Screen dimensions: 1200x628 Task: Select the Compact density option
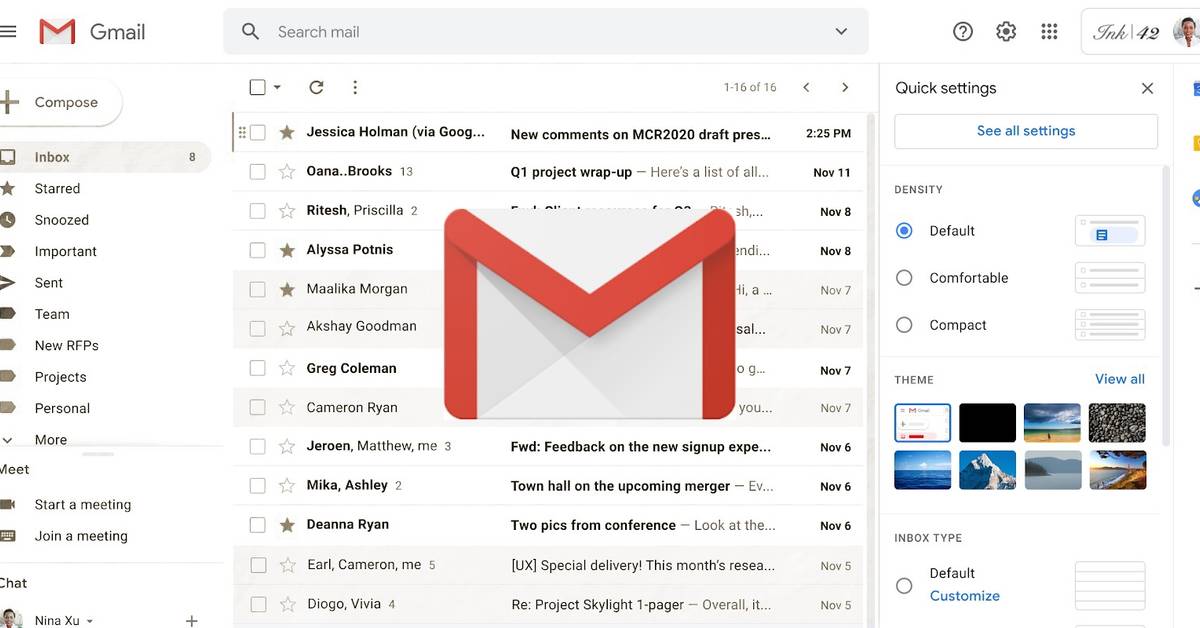tap(904, 325)
